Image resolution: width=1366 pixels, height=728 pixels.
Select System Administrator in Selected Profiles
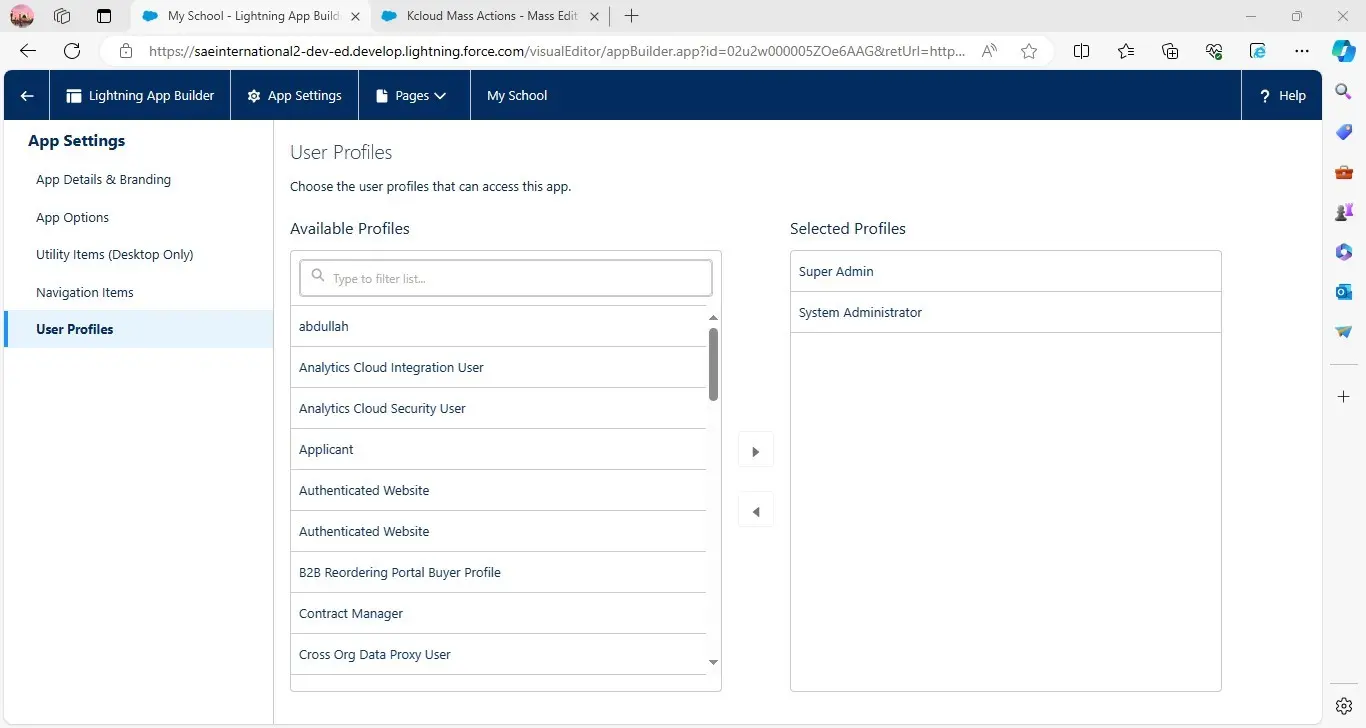point(860,312)
